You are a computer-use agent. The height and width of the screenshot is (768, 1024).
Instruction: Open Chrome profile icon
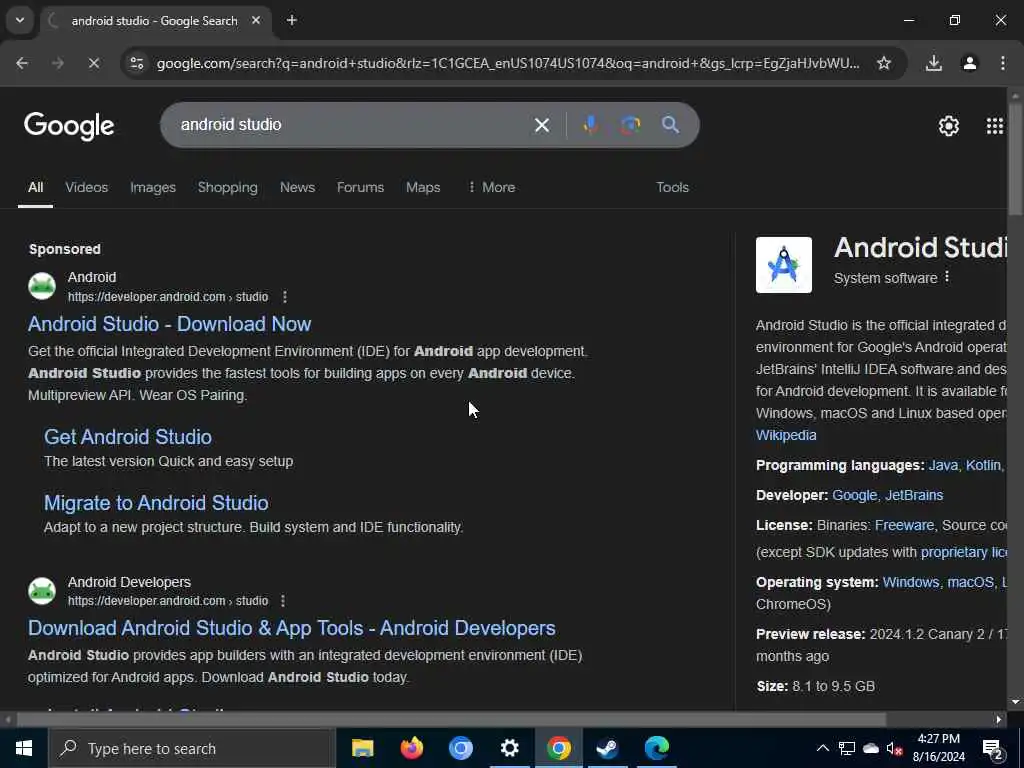969,63
